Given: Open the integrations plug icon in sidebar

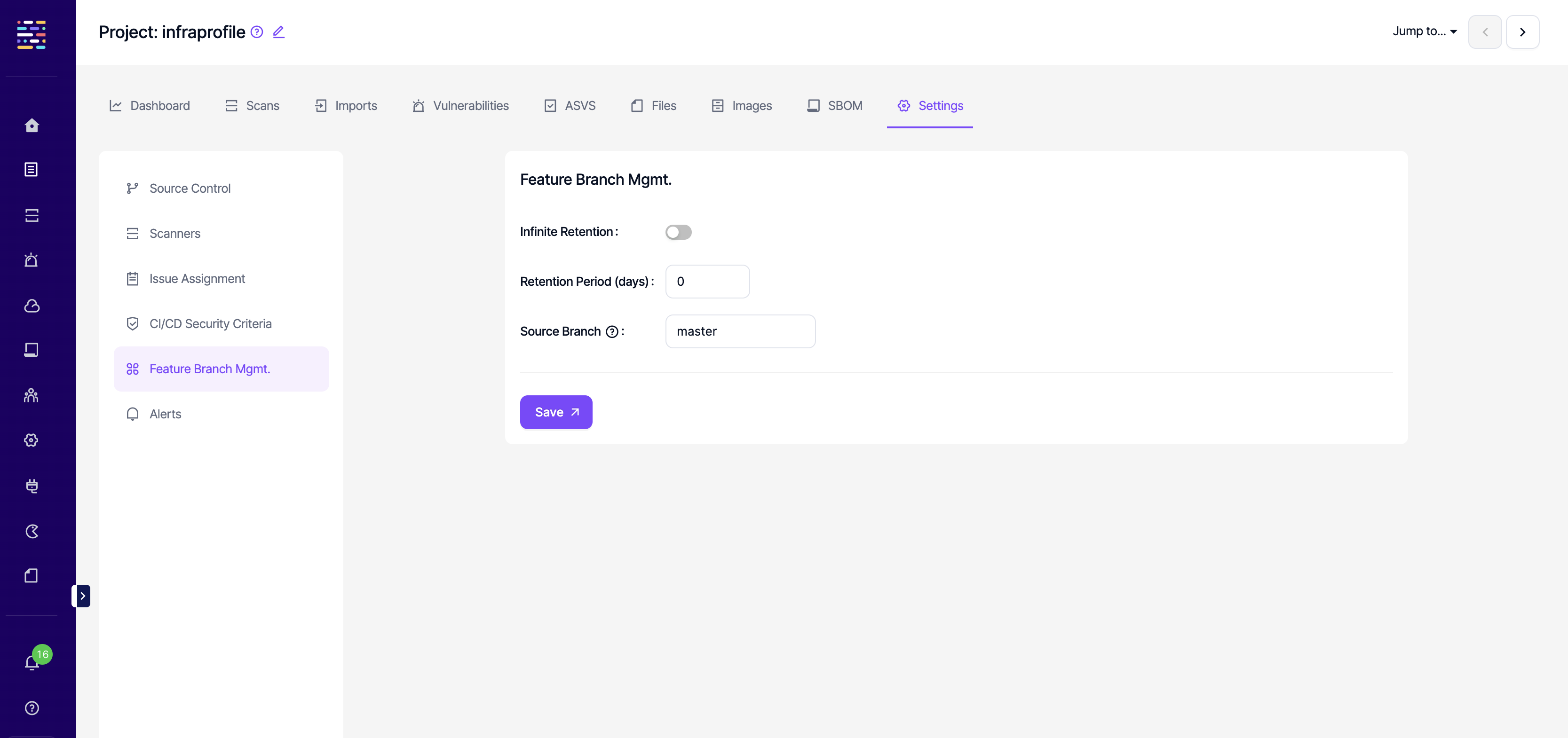Looking at the screenshot, I should [x=32, y=486].
